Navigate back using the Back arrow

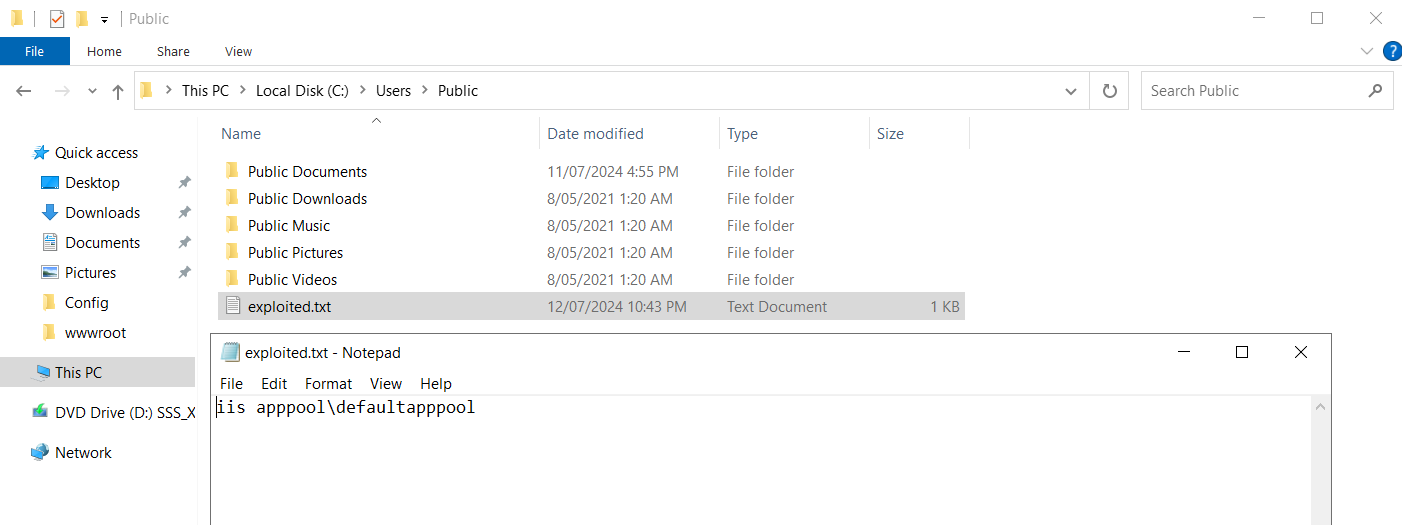(x=25, y=91)
